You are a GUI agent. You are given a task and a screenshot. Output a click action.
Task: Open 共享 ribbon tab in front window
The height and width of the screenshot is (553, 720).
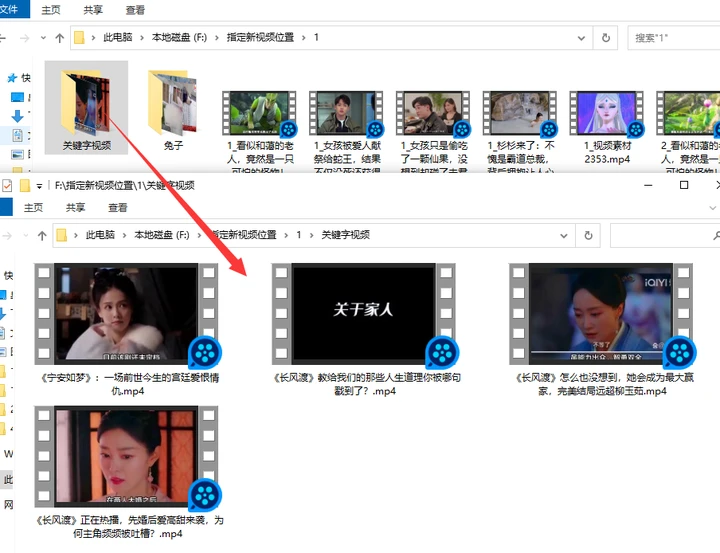(x=75, y=208)
